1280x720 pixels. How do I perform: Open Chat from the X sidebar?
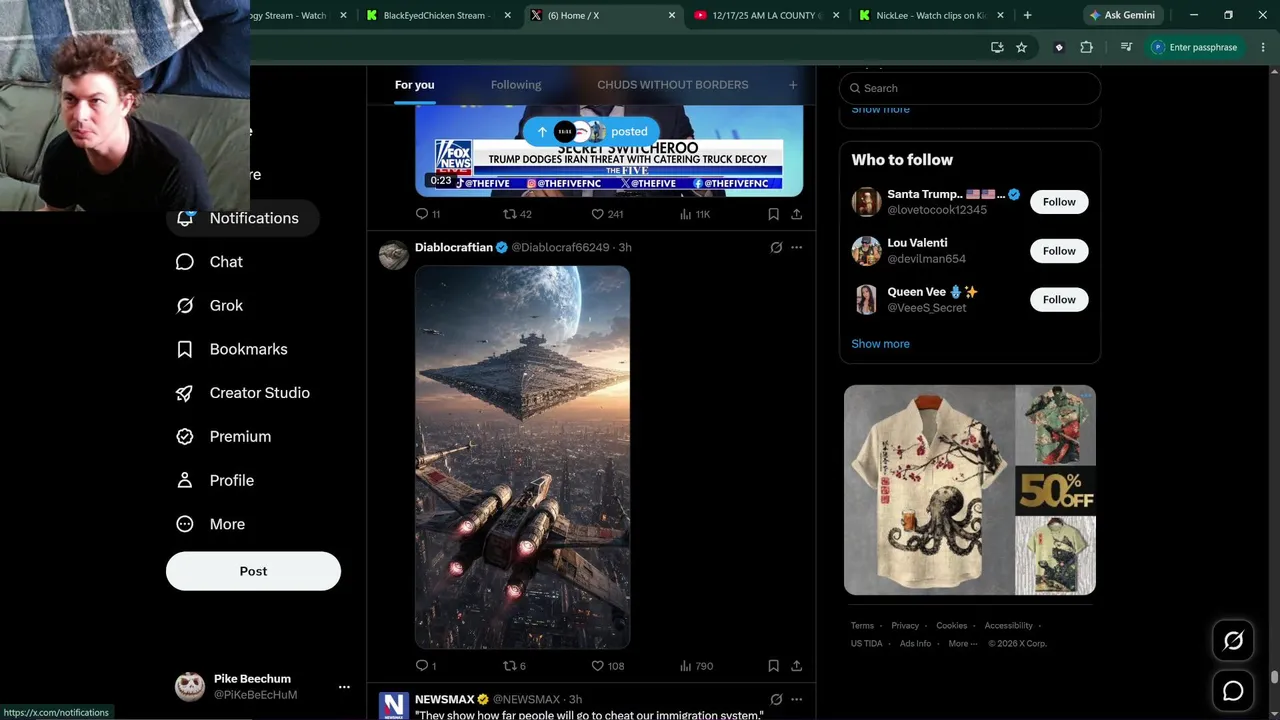(210, 262)
